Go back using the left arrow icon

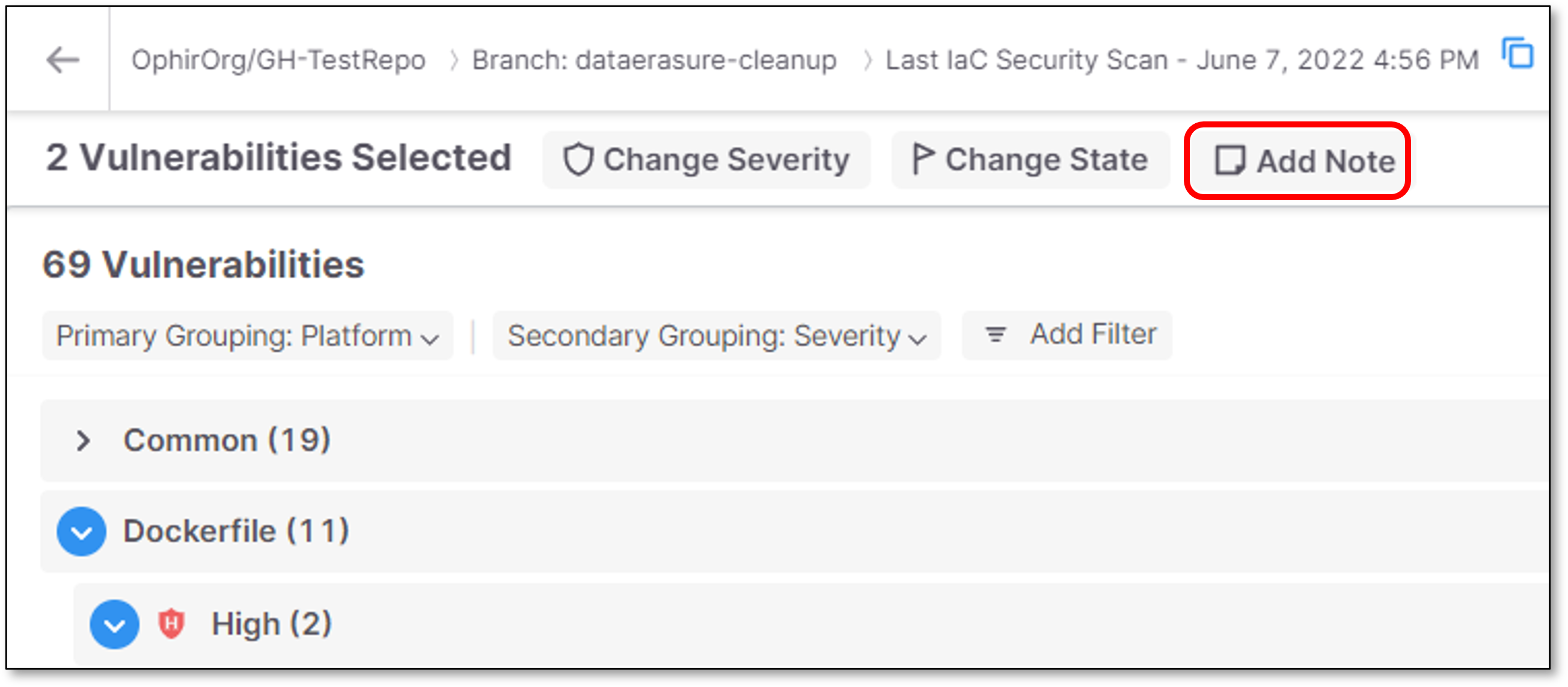pyautogui.click(x=63, y=60)
